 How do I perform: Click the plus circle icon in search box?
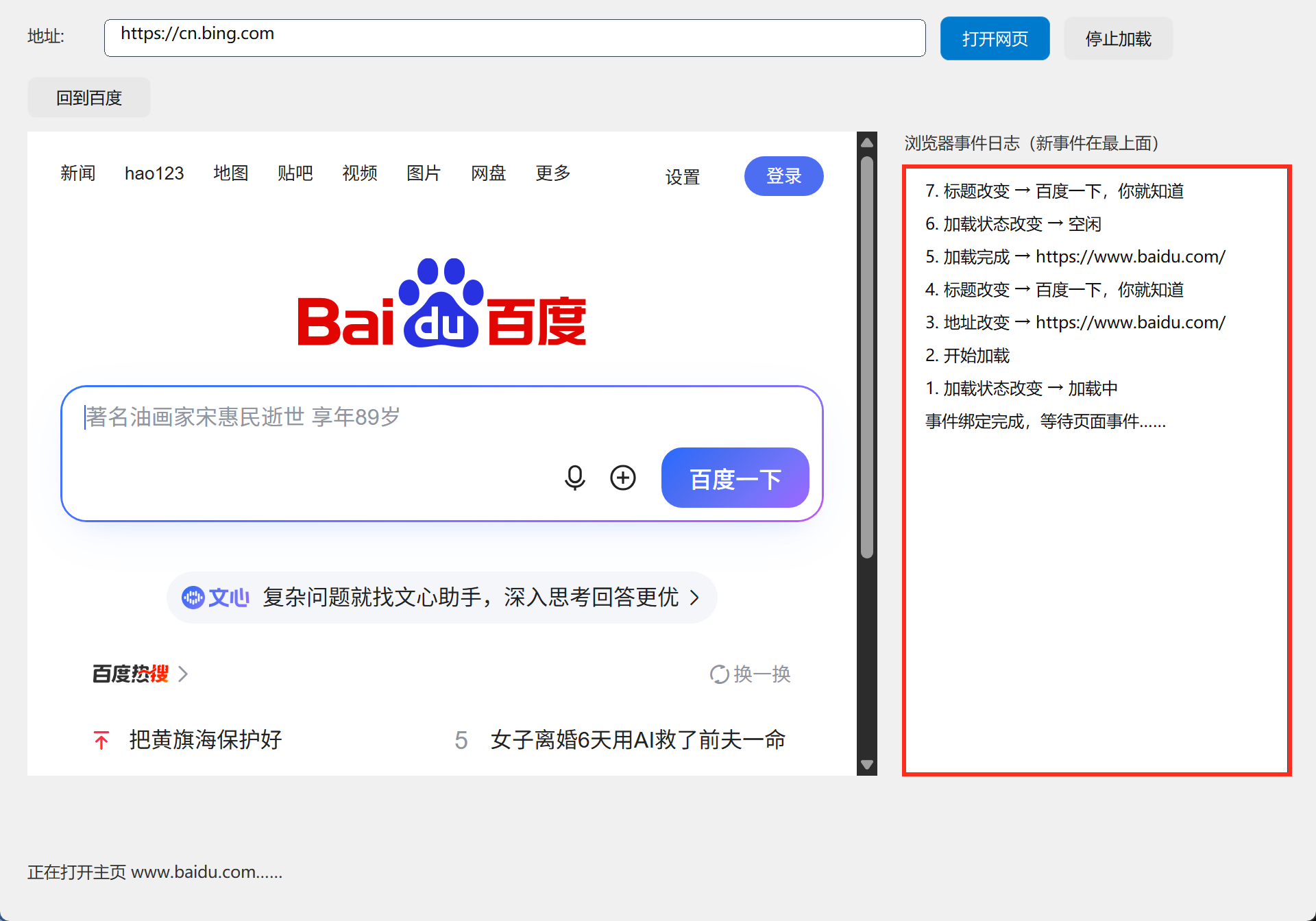pos(622,478)
